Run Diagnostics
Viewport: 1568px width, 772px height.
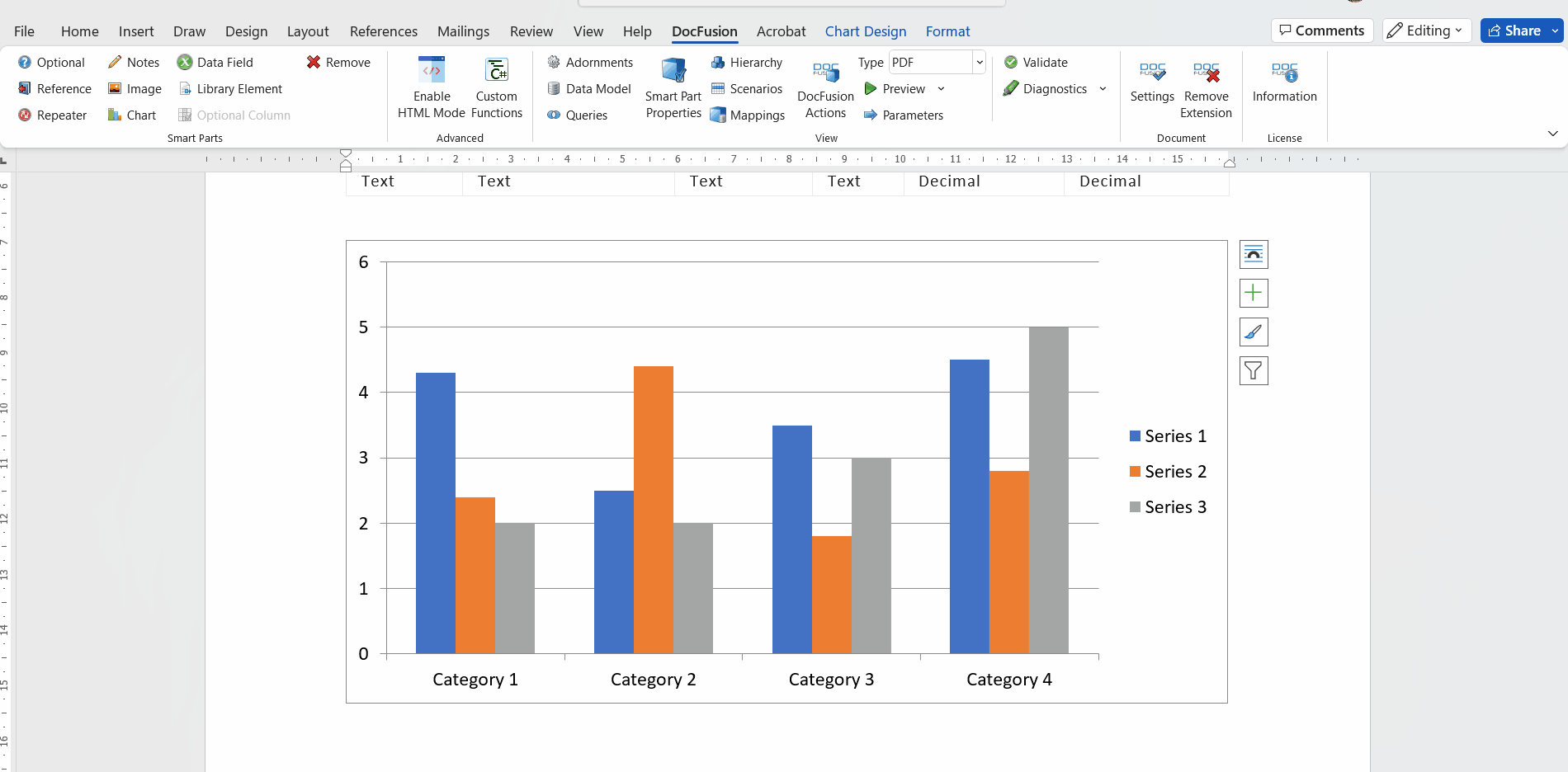click(1046, 89)
